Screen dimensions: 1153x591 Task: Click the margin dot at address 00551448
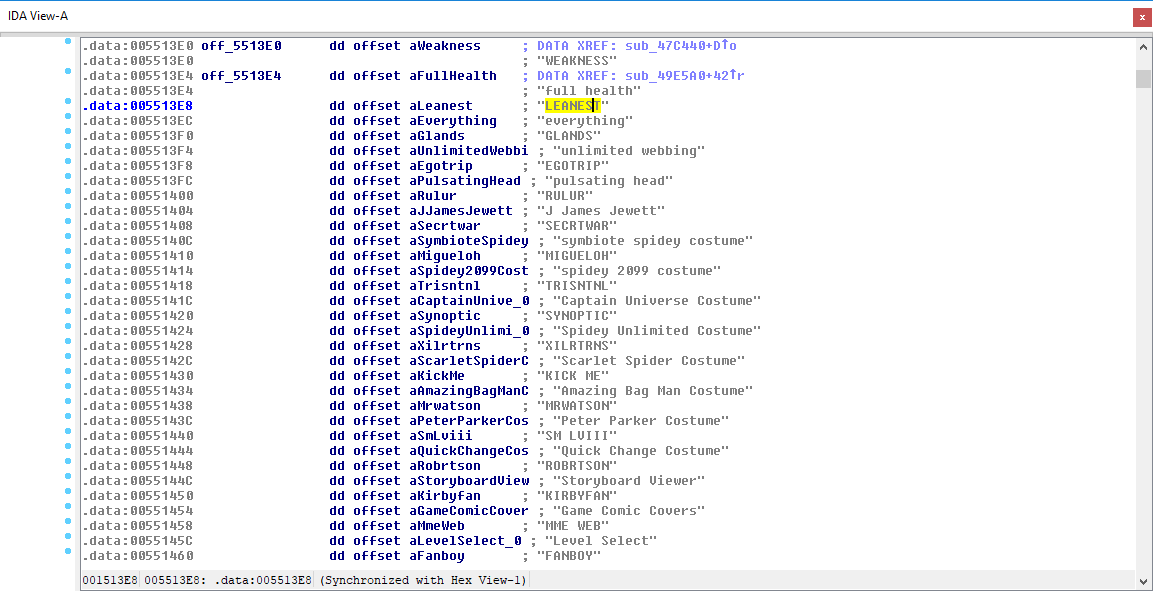coord(68,462)
